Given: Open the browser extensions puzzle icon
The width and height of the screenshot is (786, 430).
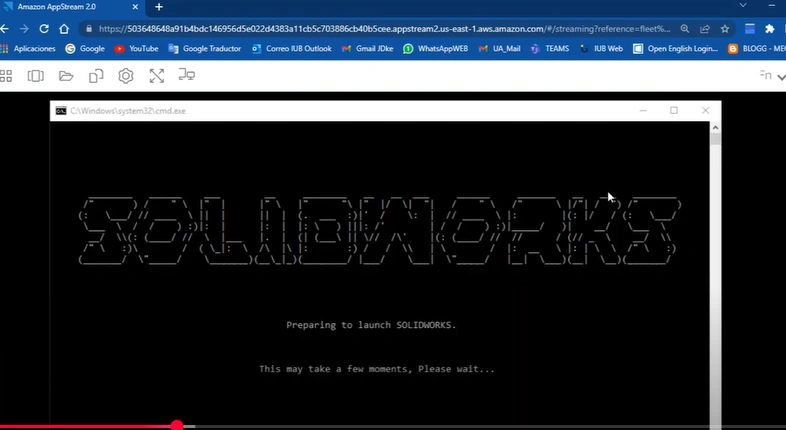Looking at the screenshot, I should [x=770, y=29].
